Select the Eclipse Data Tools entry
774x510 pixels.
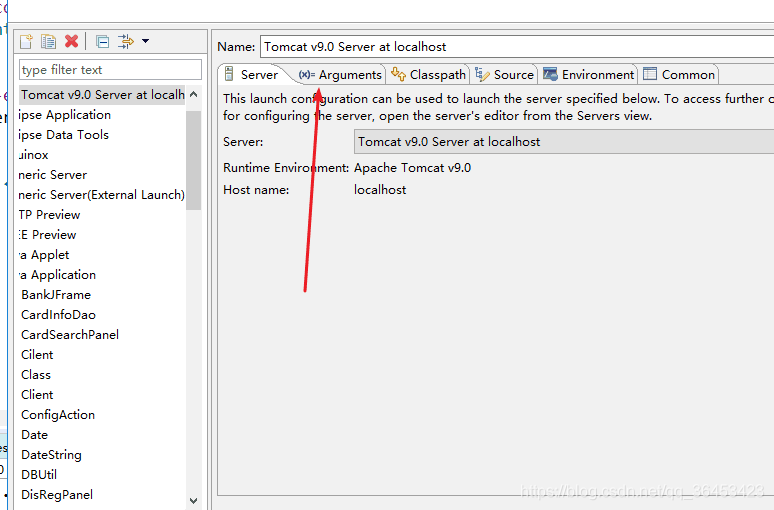point(64,135)
